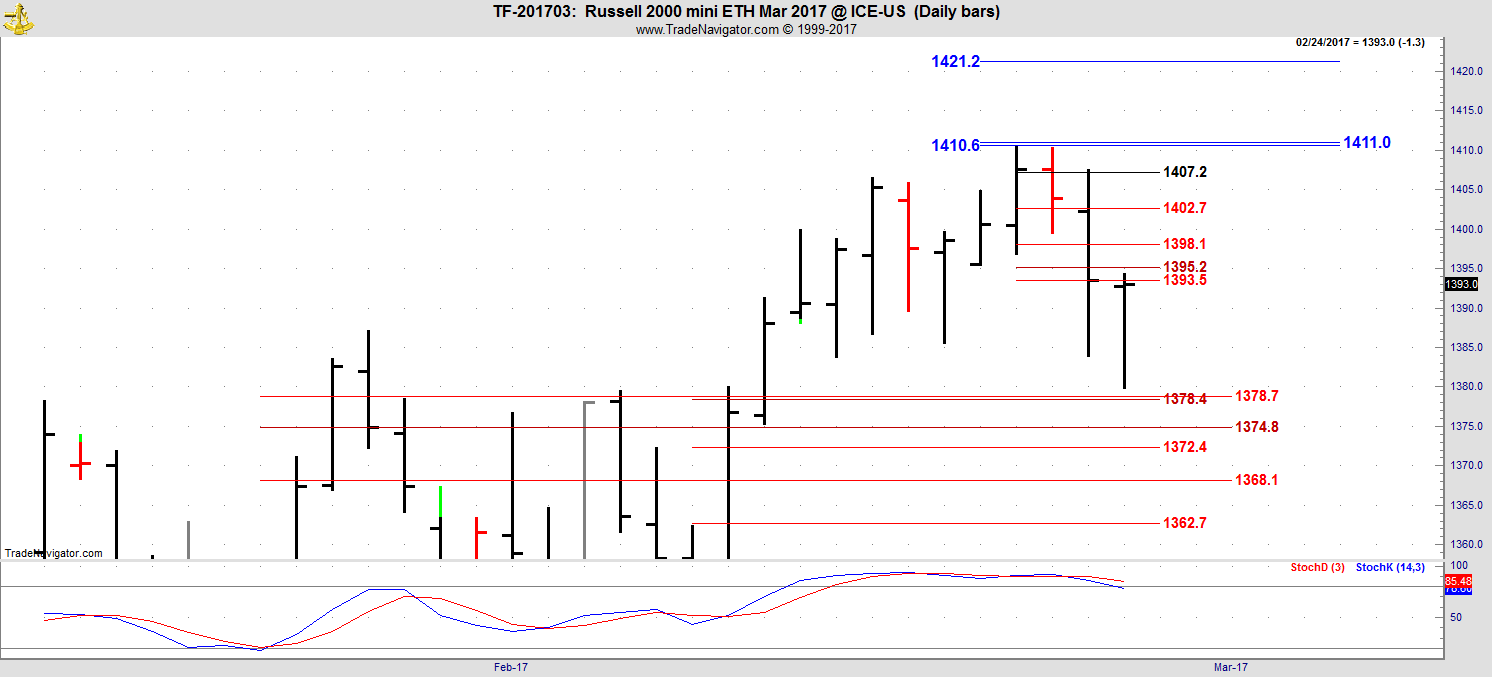Select the StochD (3) indicator label
The width and height of the screenshot is (1492, 677).
(1317, 568)
